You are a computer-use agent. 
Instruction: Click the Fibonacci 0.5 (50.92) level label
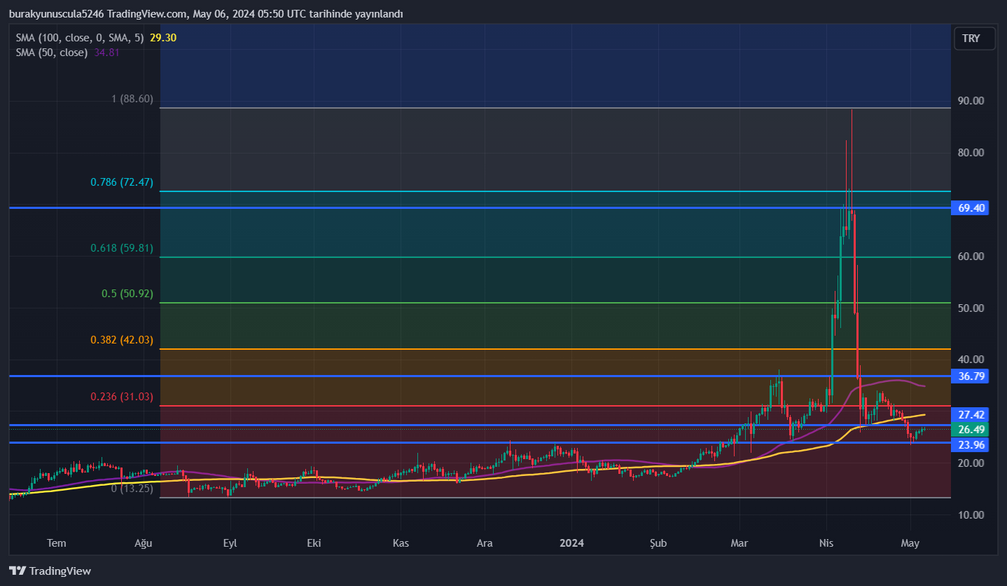pos(127,294)
